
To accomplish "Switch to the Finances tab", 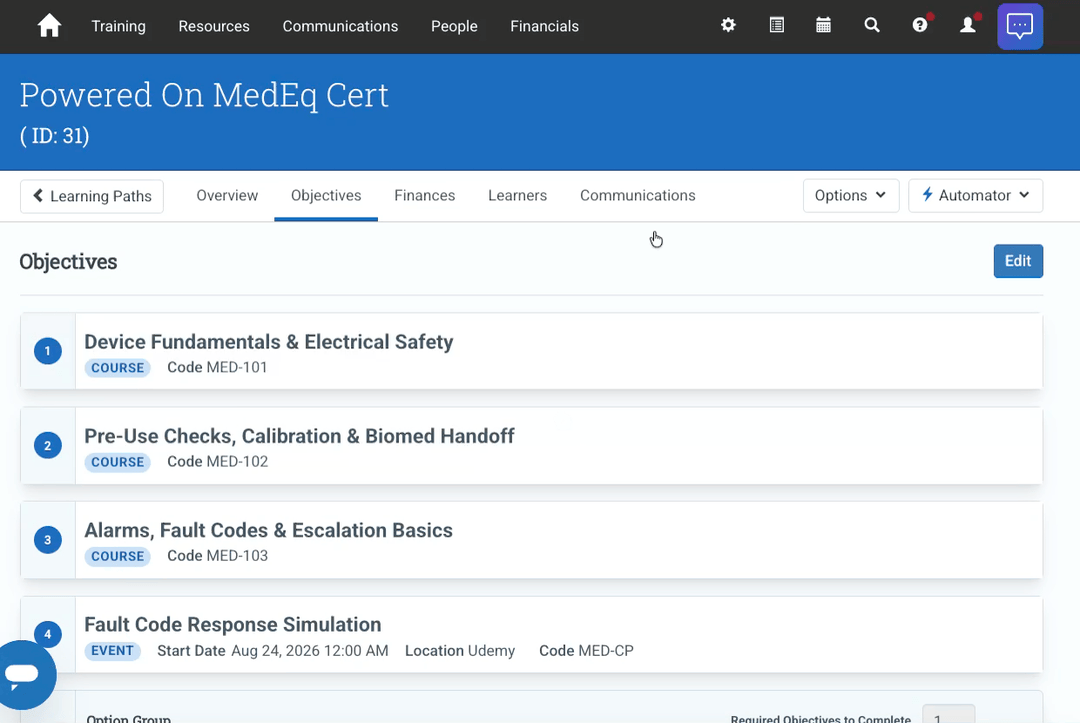I will (424, 196).
